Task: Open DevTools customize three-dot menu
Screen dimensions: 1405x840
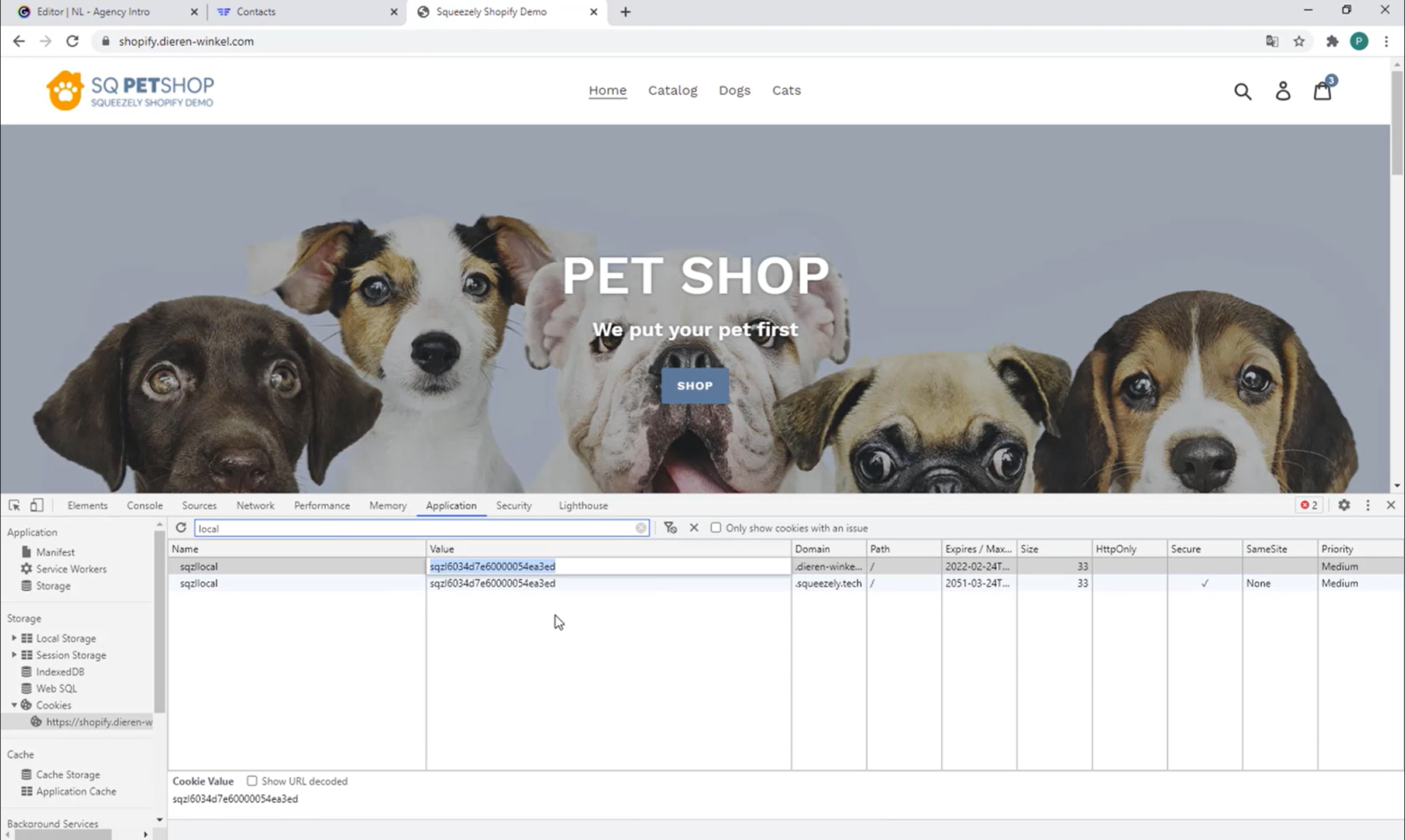Action: click(1368, 505)
